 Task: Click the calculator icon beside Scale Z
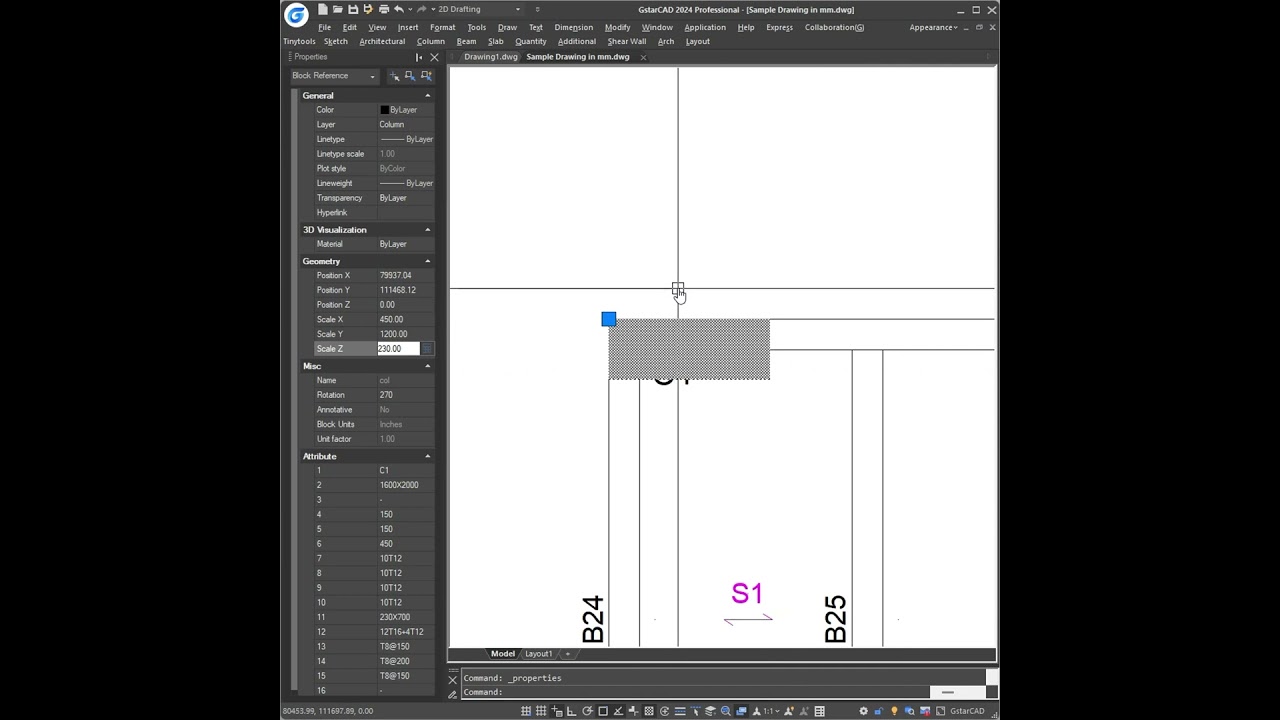427,349
